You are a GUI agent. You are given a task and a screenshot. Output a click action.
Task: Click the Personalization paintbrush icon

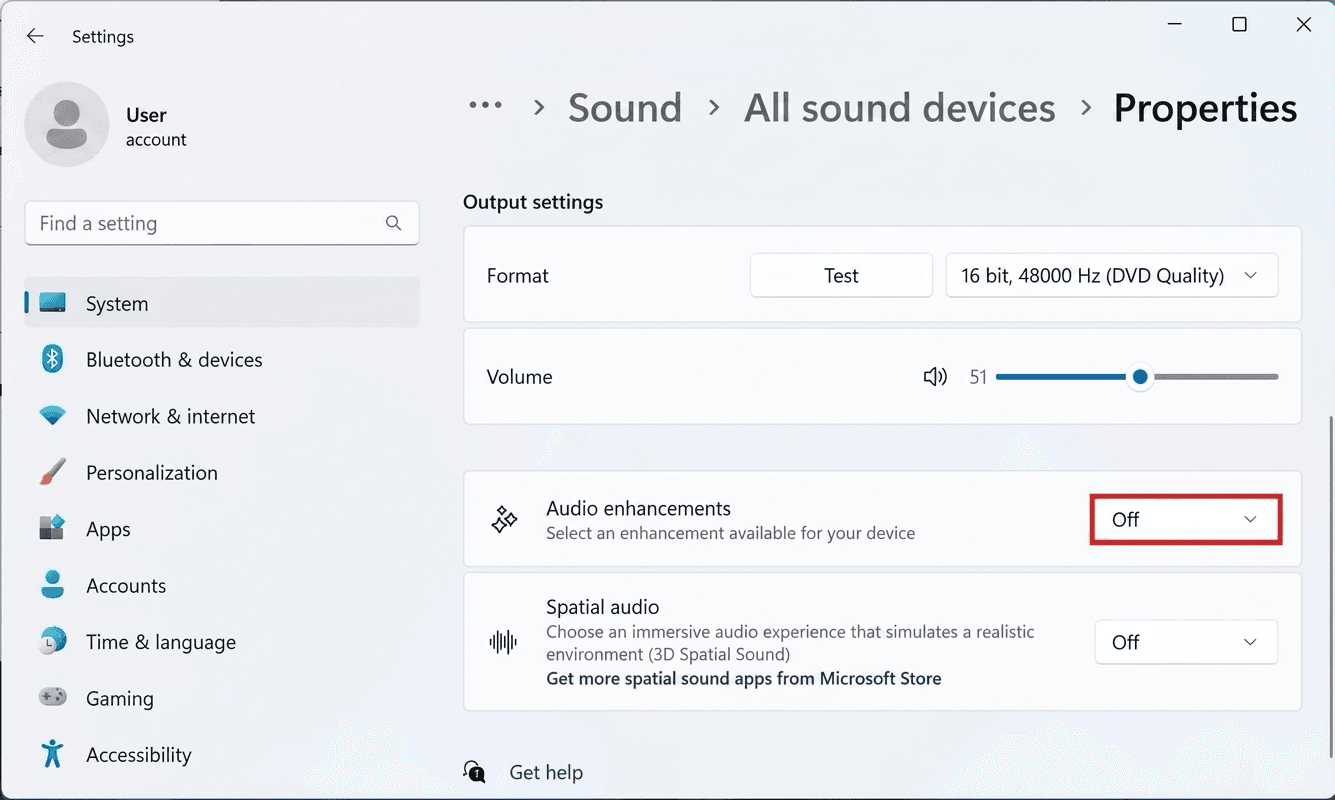(52, 472)
